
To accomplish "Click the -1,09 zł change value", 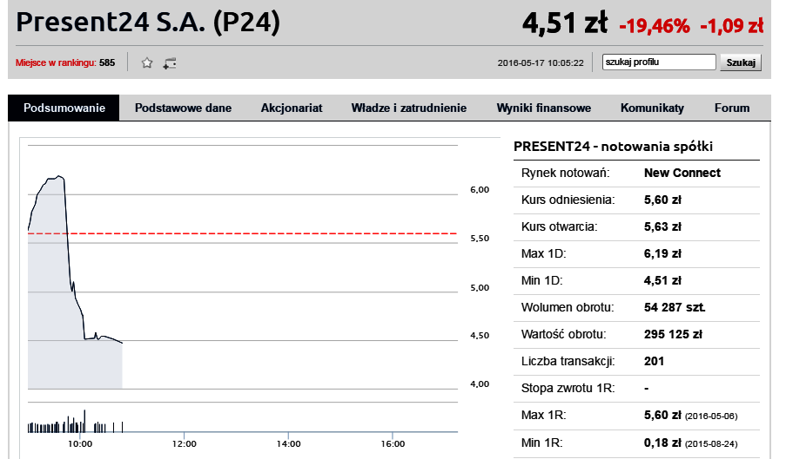I will (731, 26).
